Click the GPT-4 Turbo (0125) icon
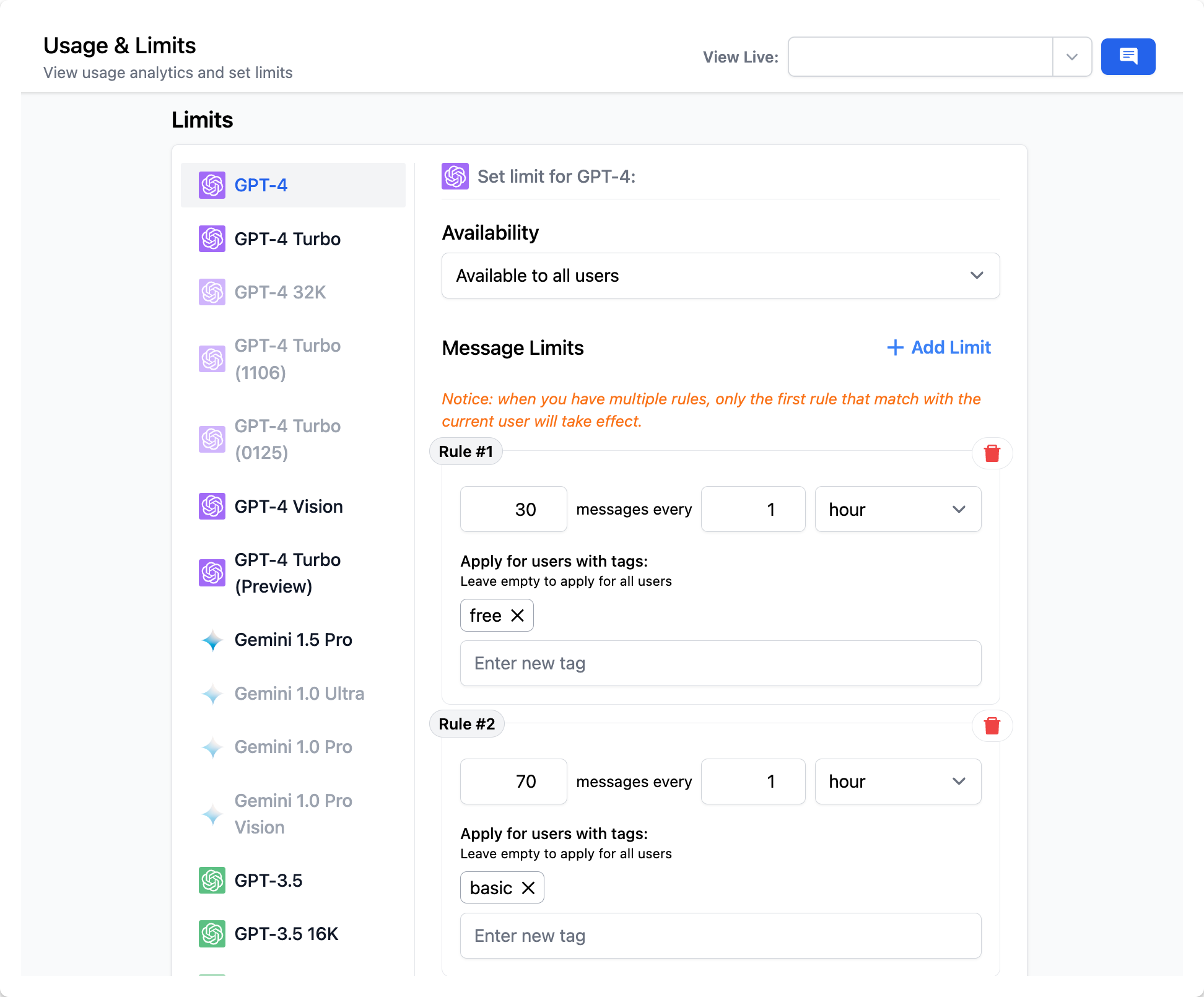The height and width of the screenshot is (997, 1204). point(212,440)
